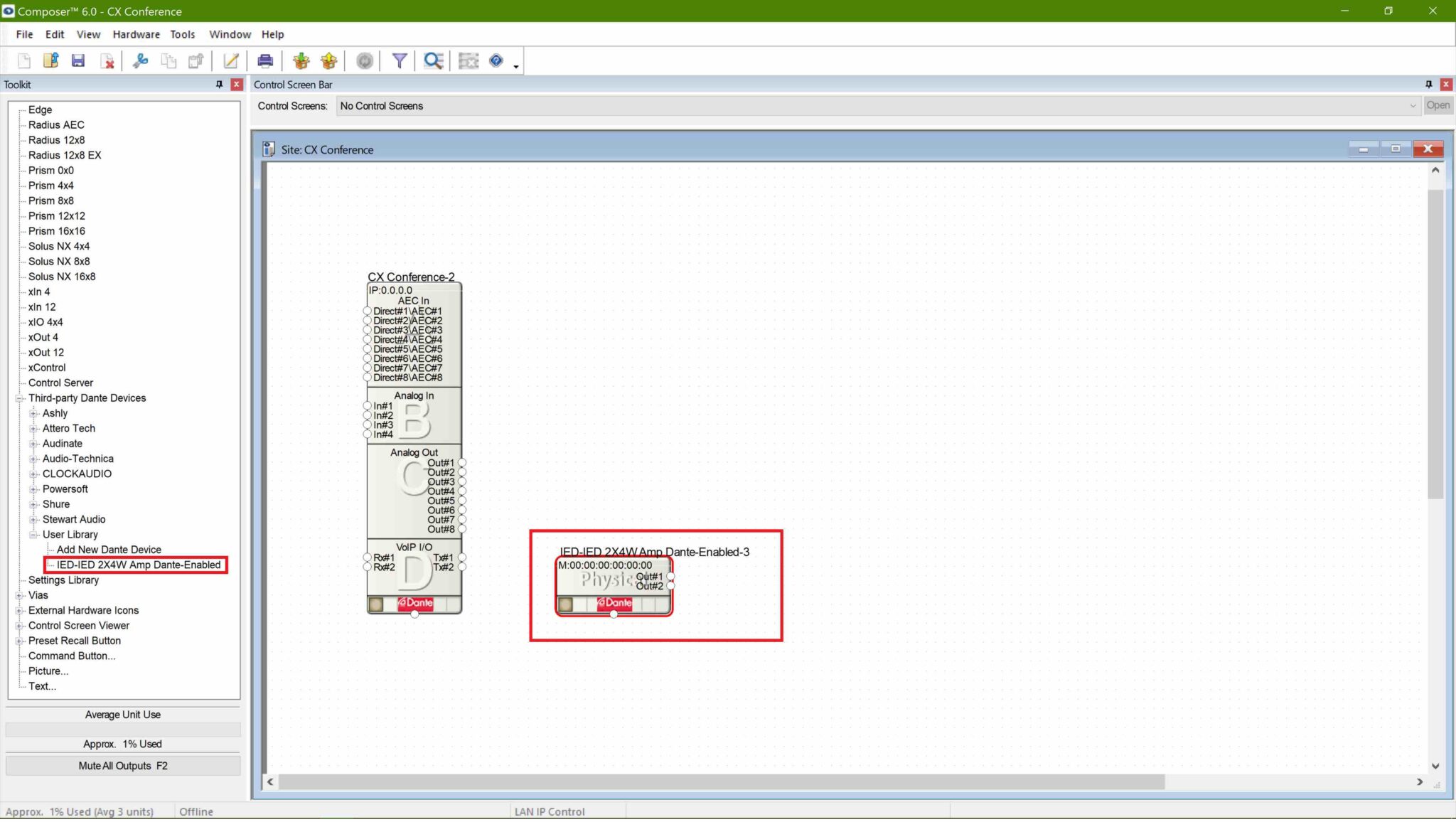
Task: Pin the Control Screen Bar panel
Action: [x=1428, y=84]
